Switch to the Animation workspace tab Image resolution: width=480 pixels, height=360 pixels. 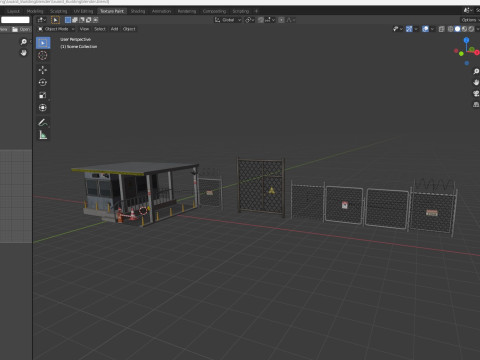[x=161, y=11]
